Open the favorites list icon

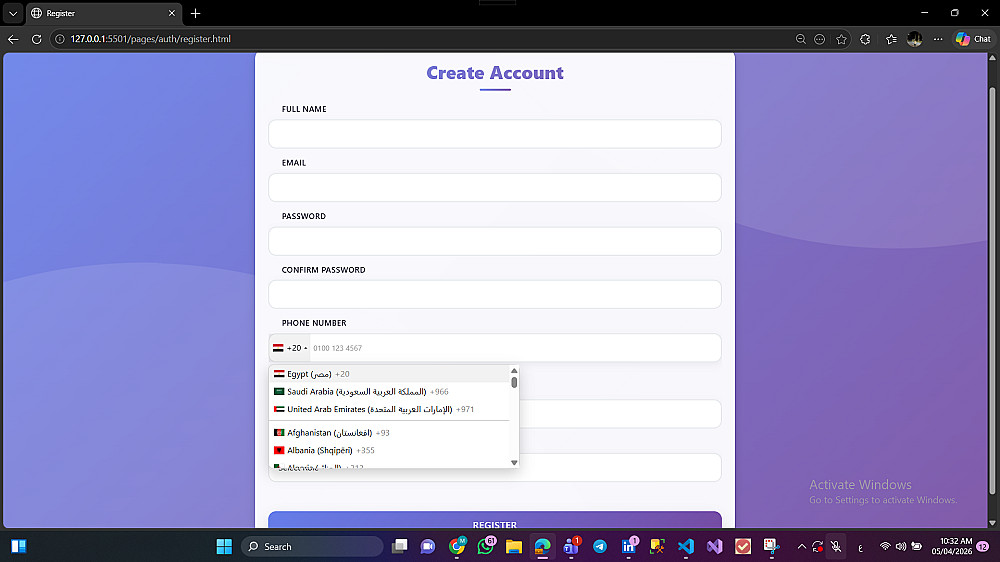[891, 39]
